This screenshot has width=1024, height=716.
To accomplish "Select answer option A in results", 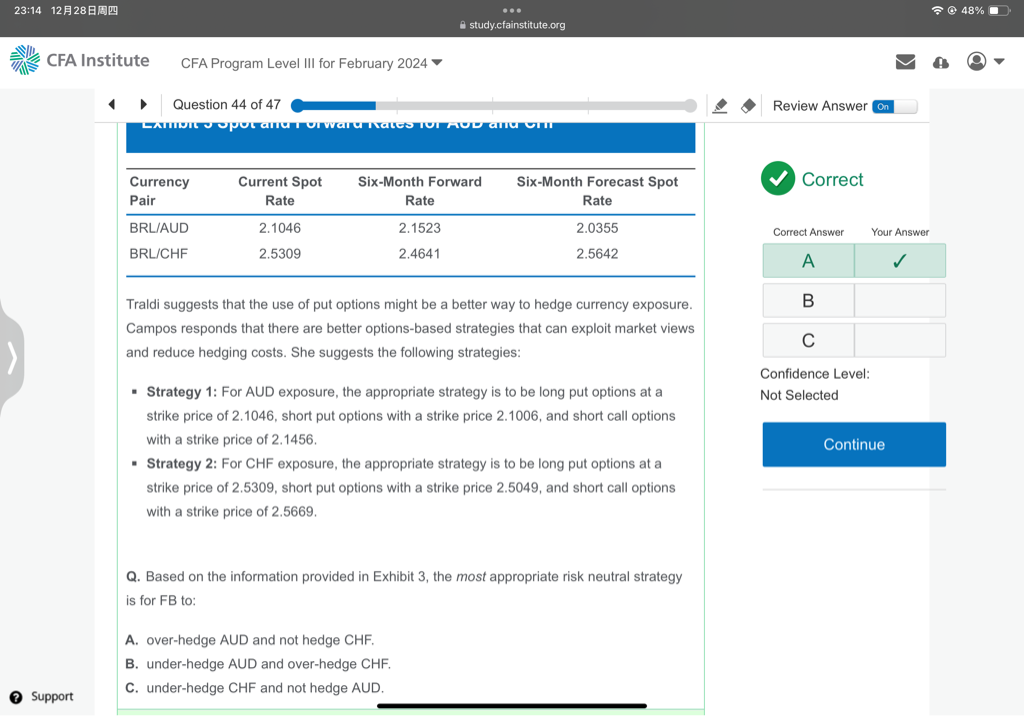I will 808,261.
